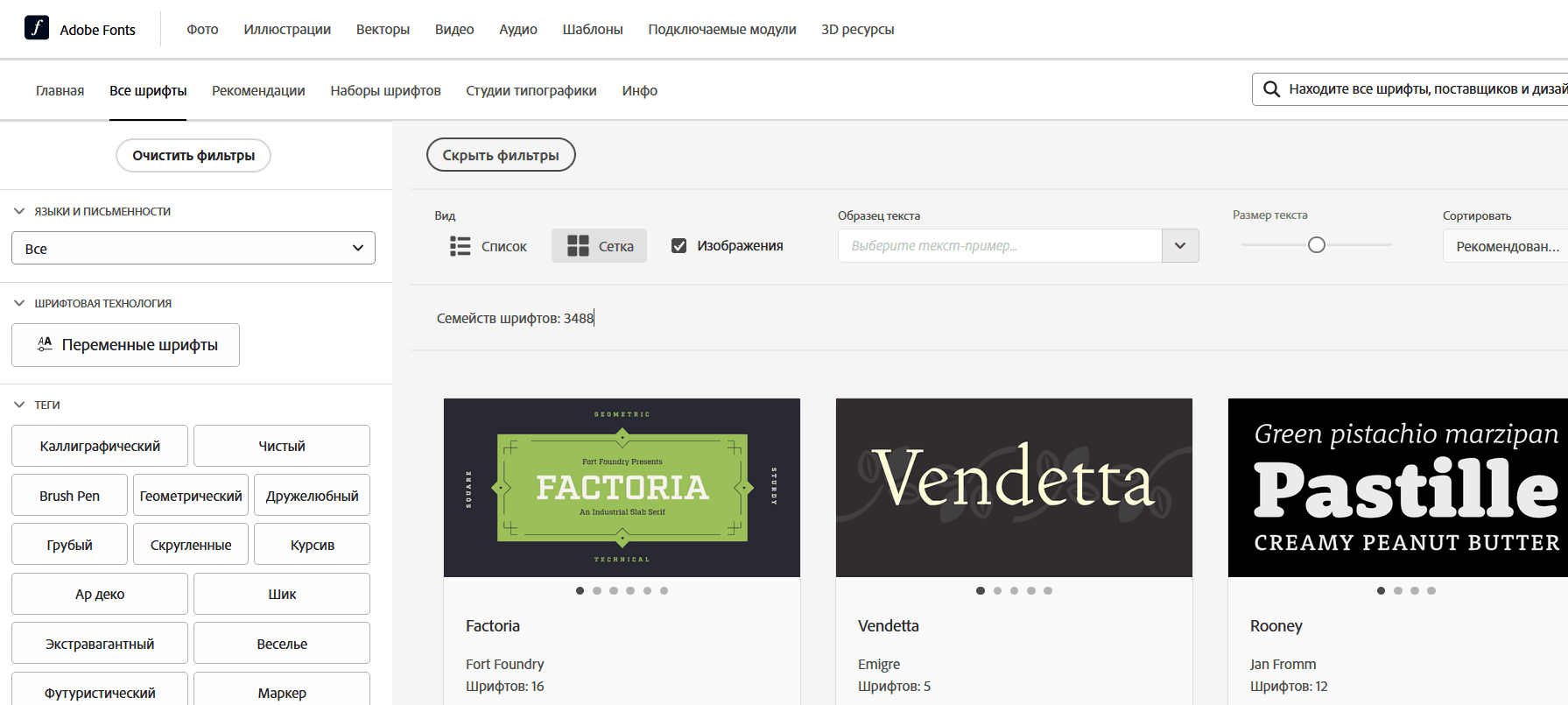Open the Иллюстрации menu
The width and height of the screenshot is (1568, 705).
point(287,29)
